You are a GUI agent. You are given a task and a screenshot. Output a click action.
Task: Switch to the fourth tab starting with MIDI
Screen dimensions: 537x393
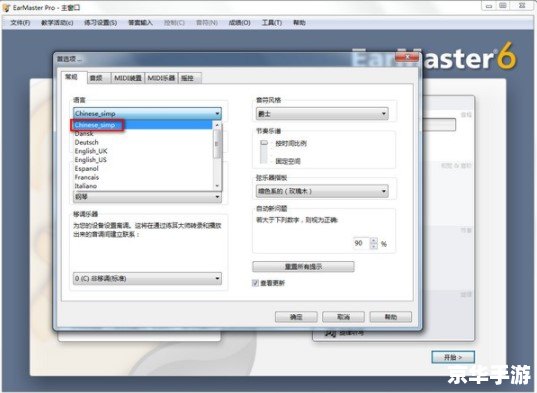click(x=161, y=78)
